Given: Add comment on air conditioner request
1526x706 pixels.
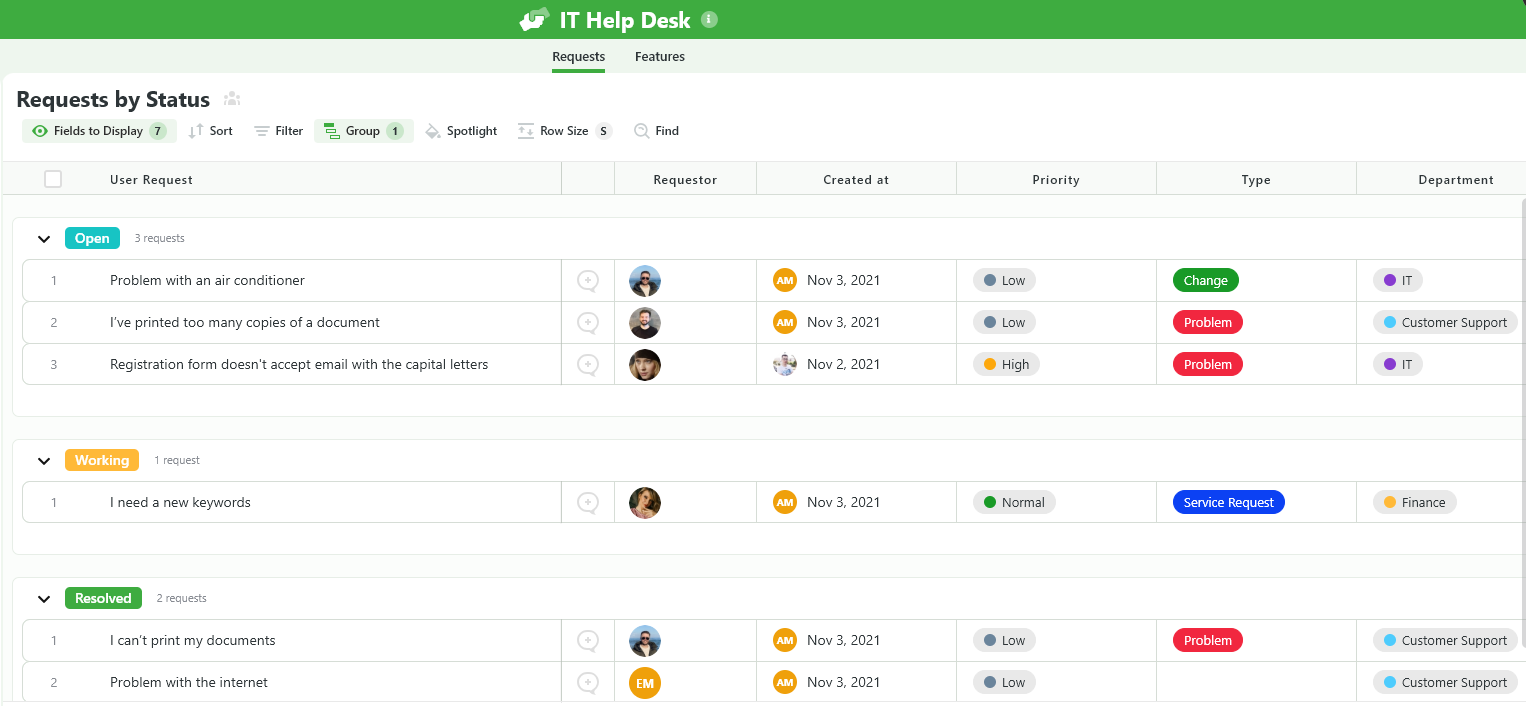Looking at the screenshot, I should click(x=588, y=281).
